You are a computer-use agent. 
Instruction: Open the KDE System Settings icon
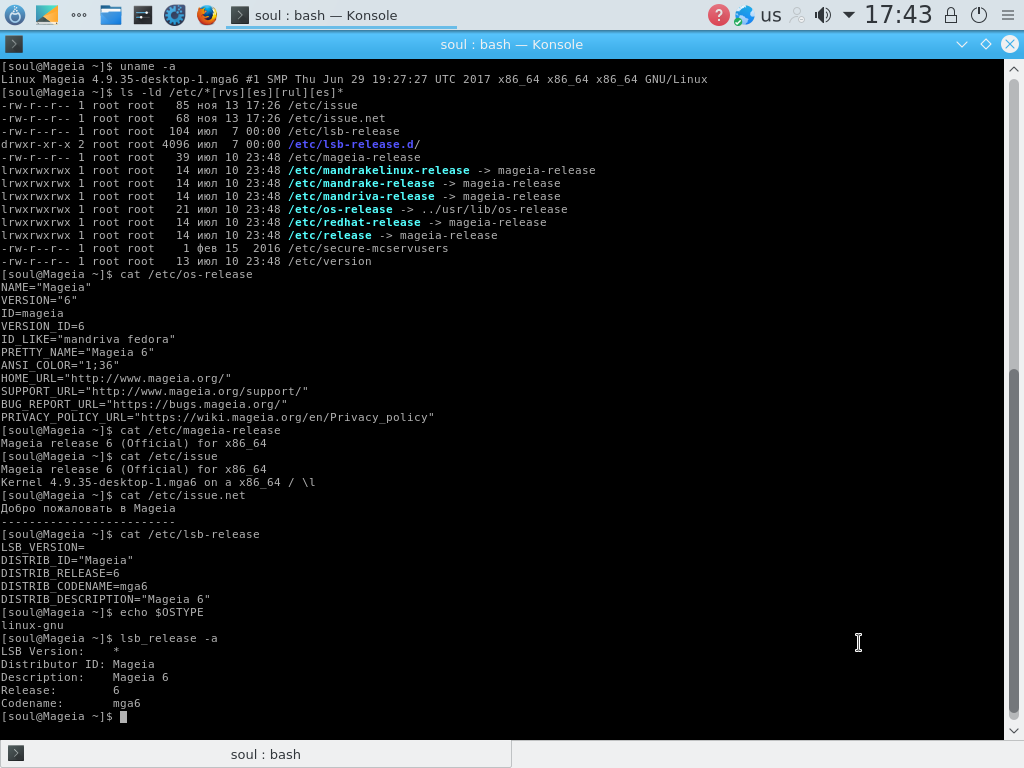click(174, 15)
